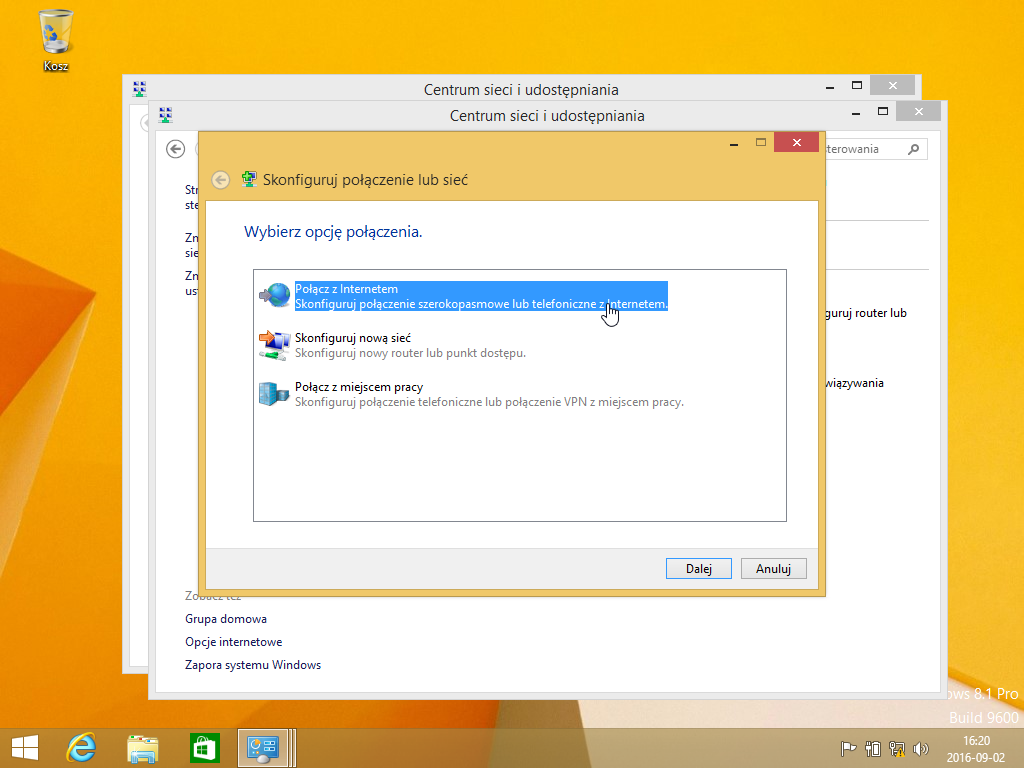Open the Action Center flag icon
1024x768 pixels.
848,748
